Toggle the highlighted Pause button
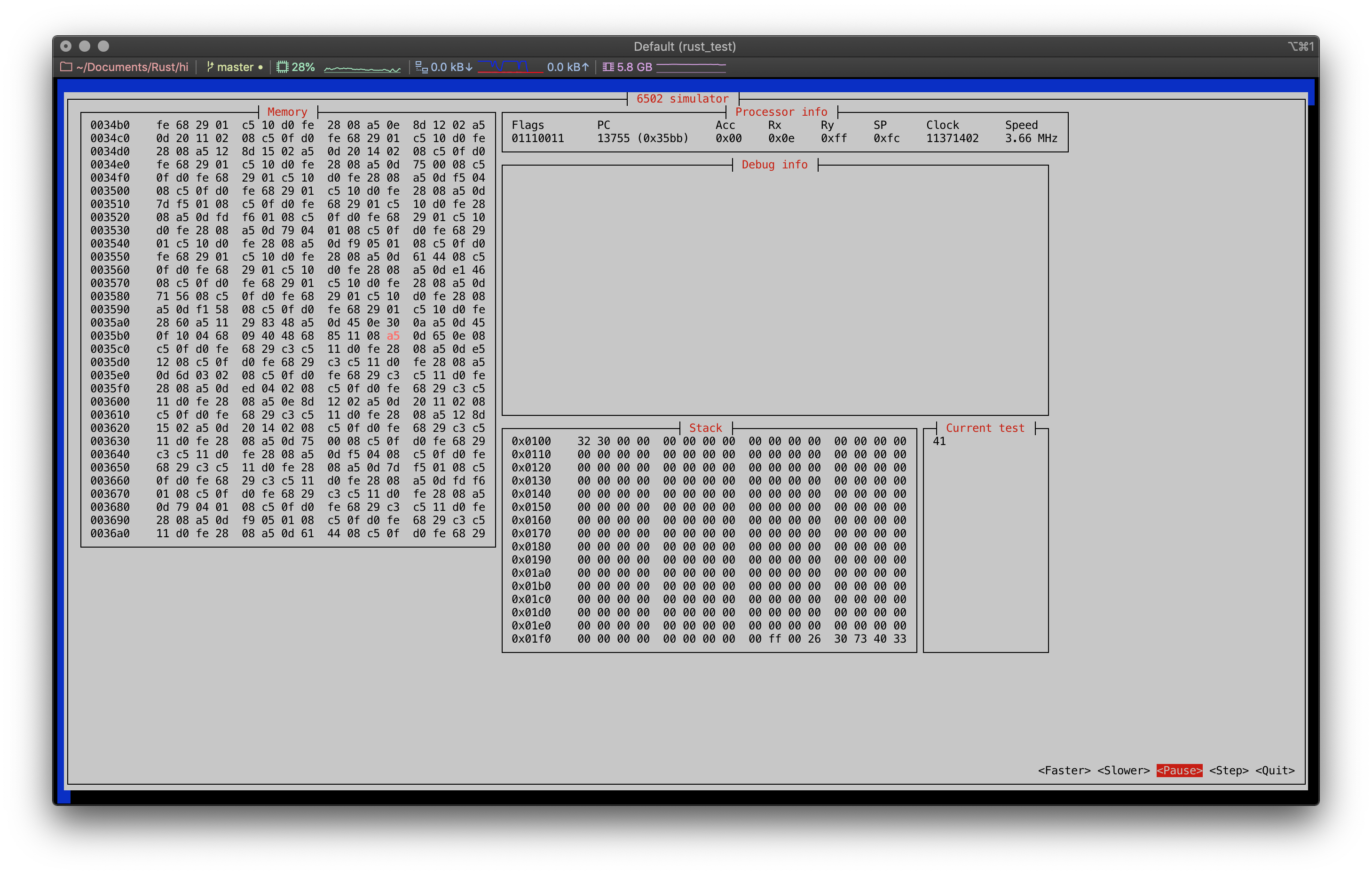 (1179, 770)
